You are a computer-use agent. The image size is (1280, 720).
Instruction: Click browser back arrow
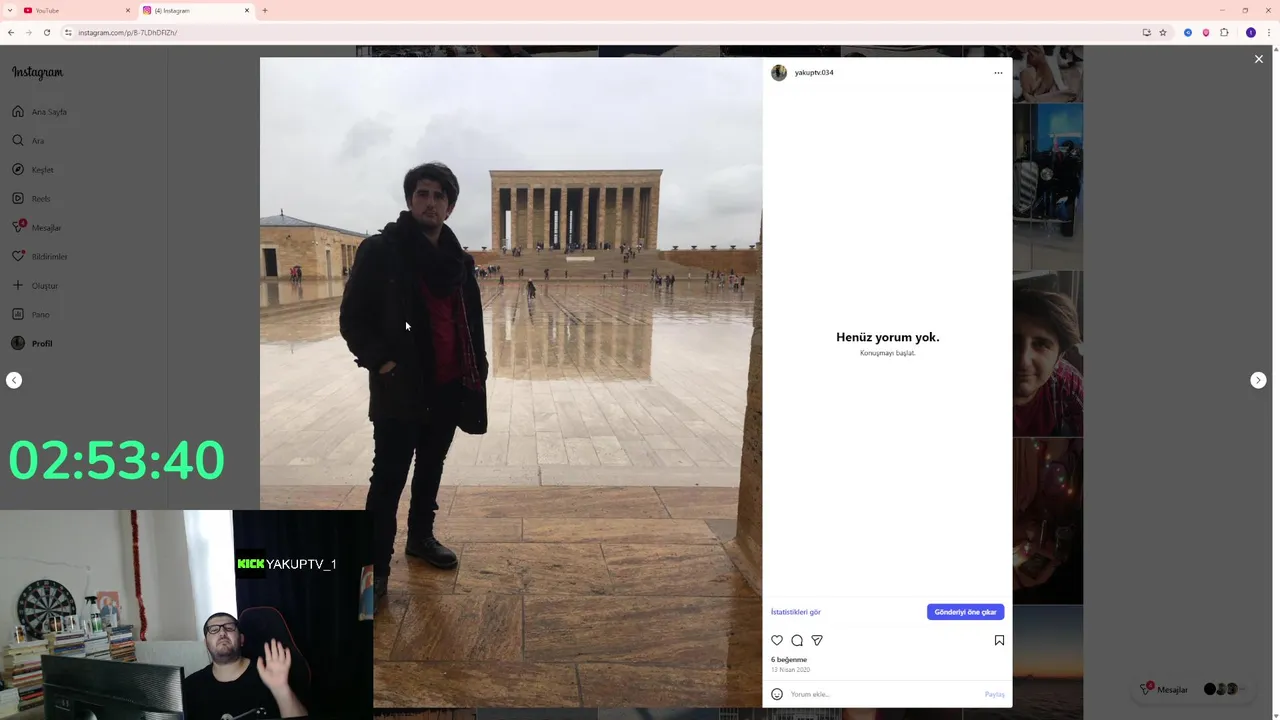tap(11, 32)
